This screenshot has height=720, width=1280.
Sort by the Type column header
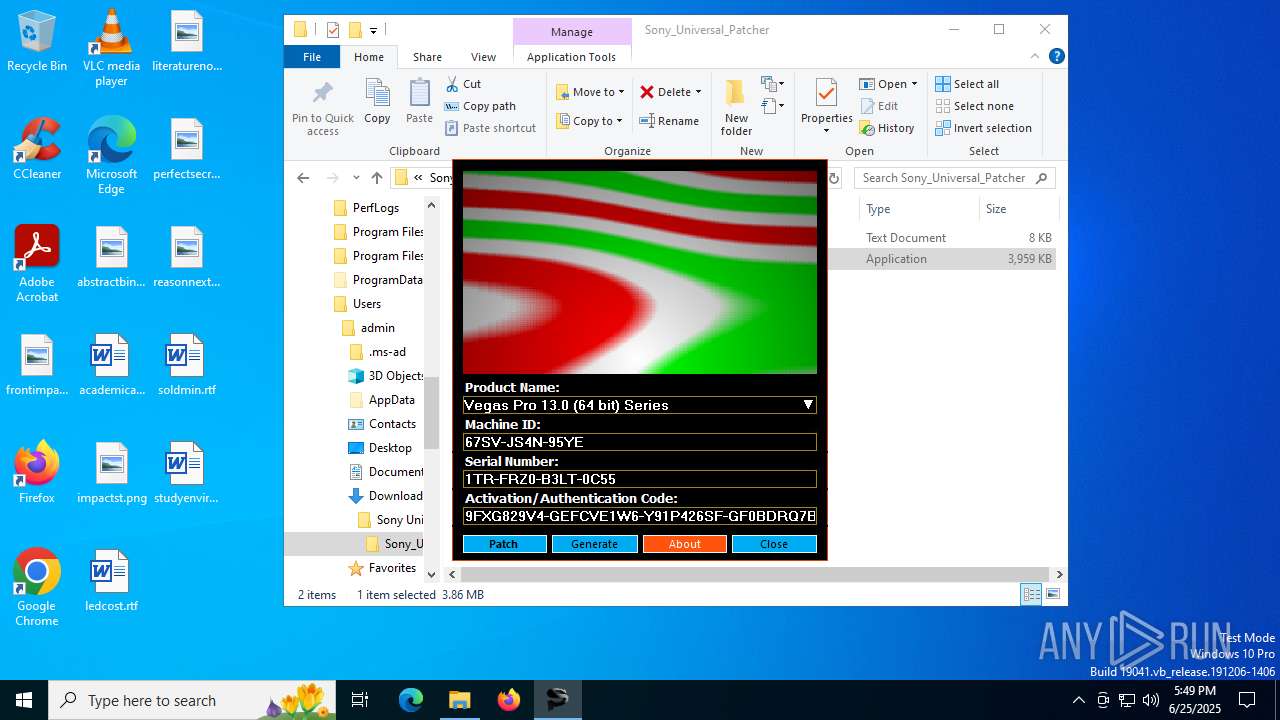click(x=918, y=209)
